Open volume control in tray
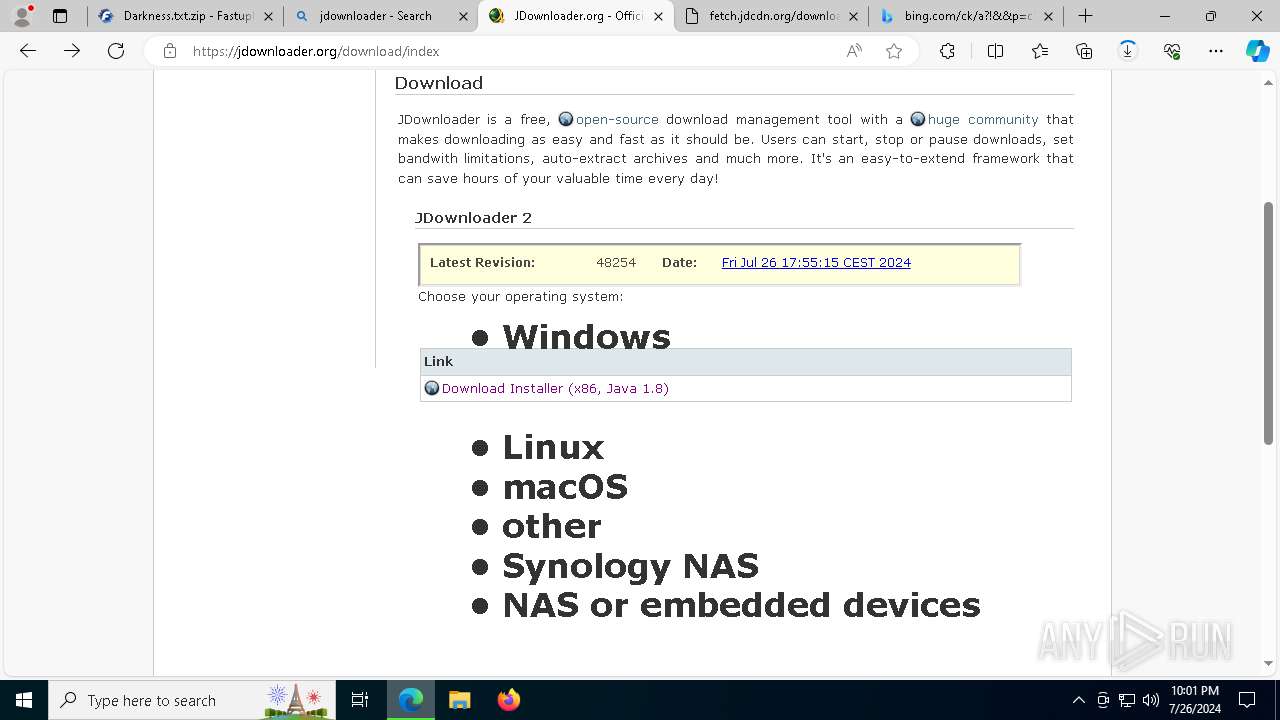This screenshot has height=720, width=1280. pos(1151,700)
